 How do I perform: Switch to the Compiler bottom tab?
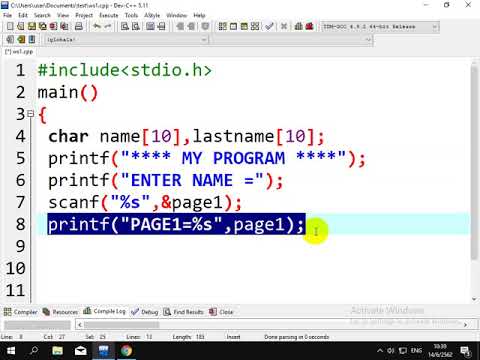click(x=21, y=312)
